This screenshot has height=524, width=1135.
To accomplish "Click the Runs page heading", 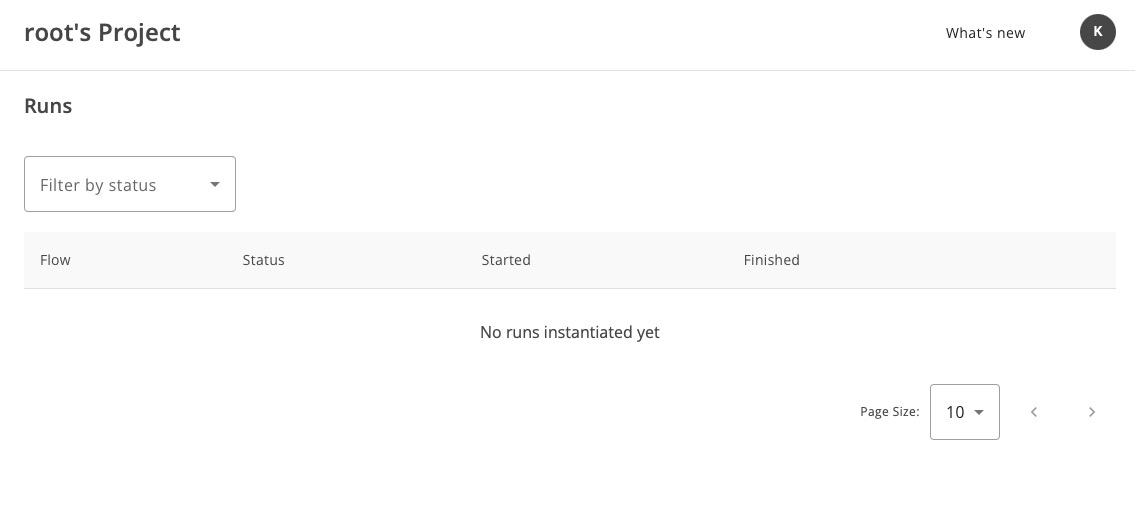I will point(48,106).
